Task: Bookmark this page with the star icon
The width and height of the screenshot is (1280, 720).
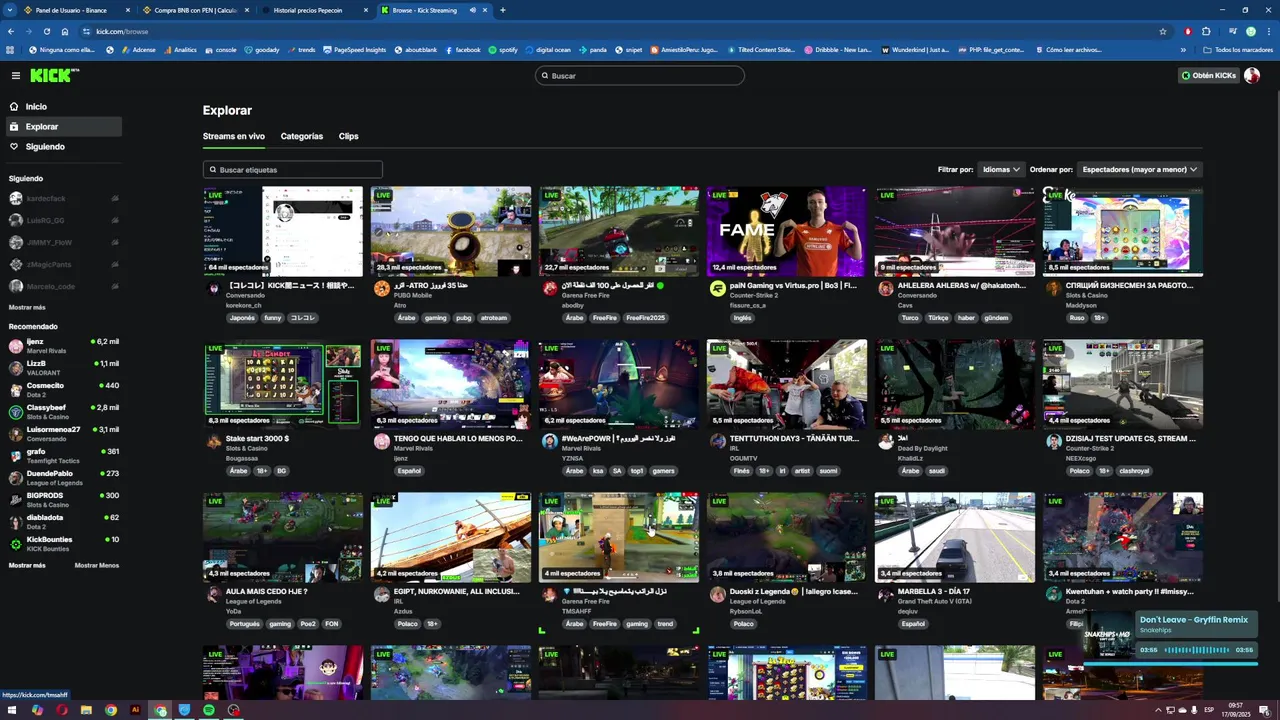Action: click(1163, 31)
